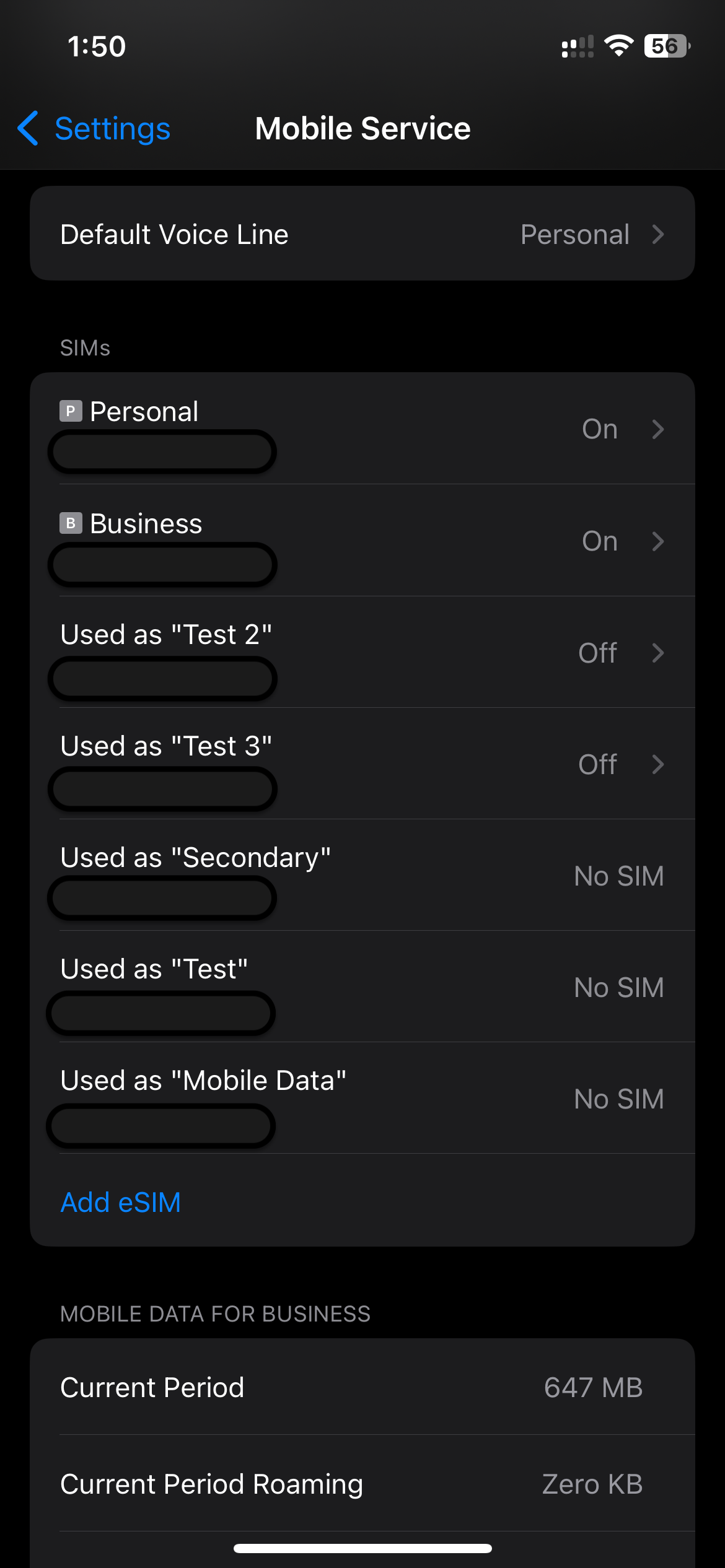This screenshot has width=725, height=1568.
Task: Tap the battery level indicator
Action: pyautogui.click(x=667, y=46)
